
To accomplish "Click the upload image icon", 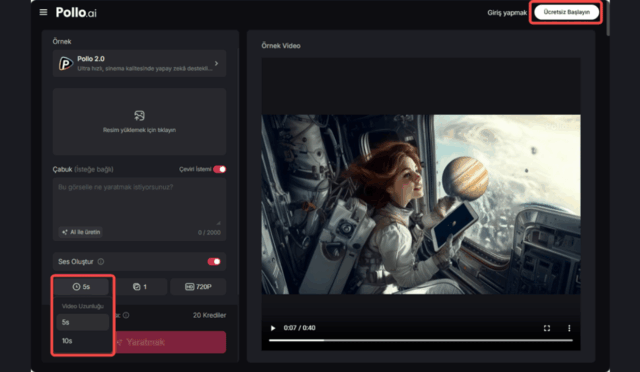I will click(x=139, y=116).
